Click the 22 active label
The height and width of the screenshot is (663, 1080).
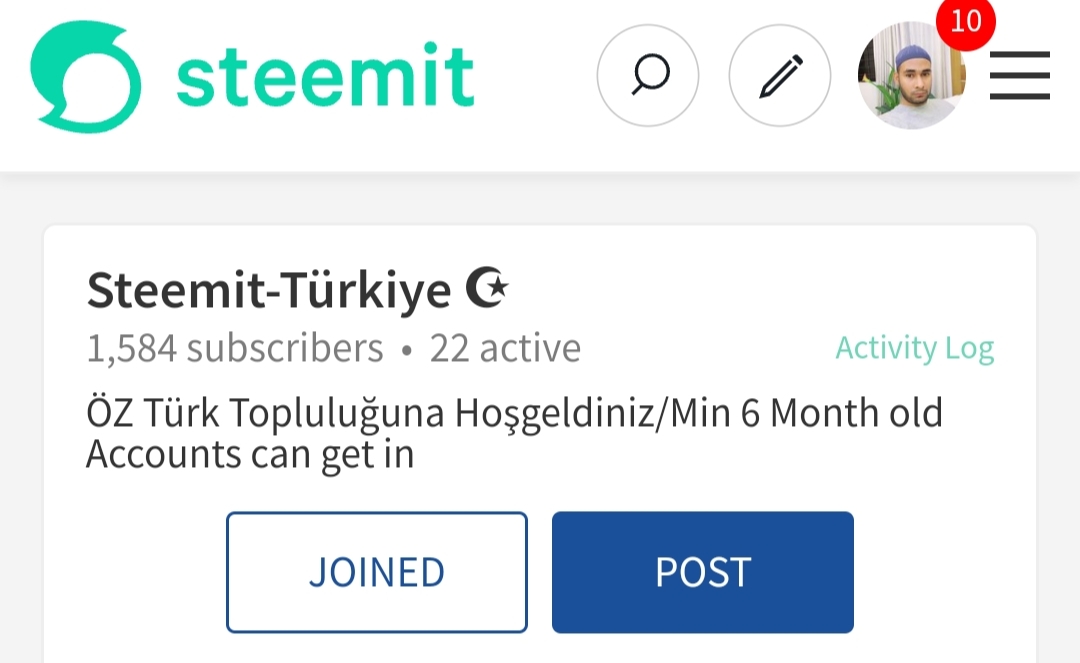[505, 348]
